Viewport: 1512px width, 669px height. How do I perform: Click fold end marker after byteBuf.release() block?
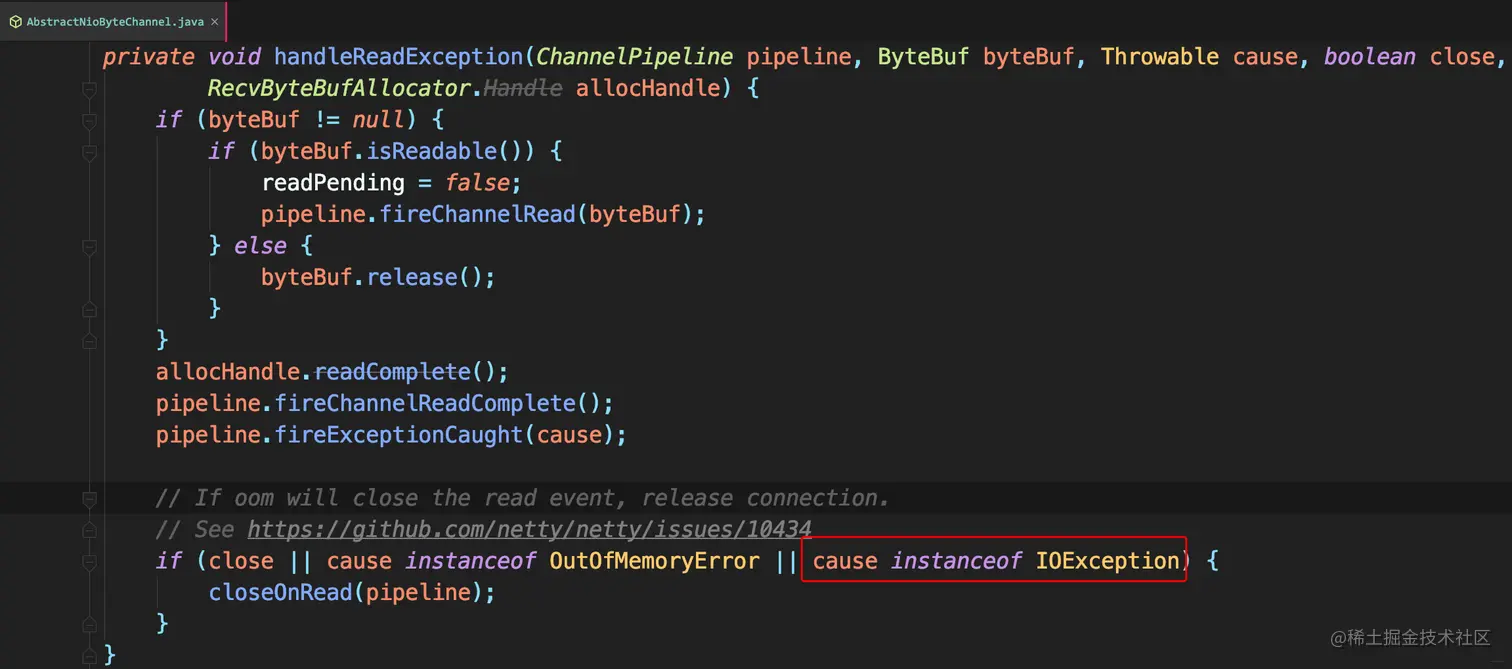tap(89, 310)
